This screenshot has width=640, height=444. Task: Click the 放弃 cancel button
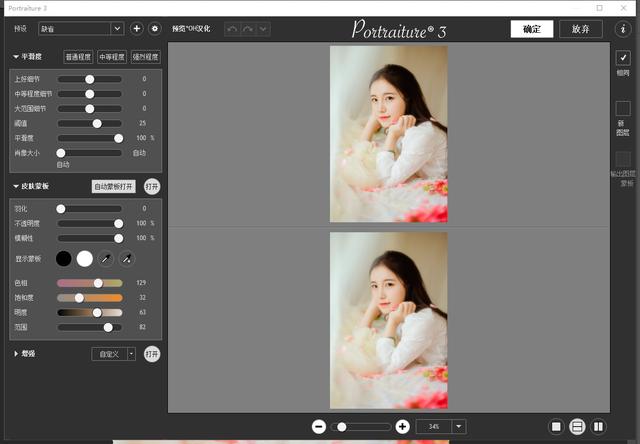[581, 29]
